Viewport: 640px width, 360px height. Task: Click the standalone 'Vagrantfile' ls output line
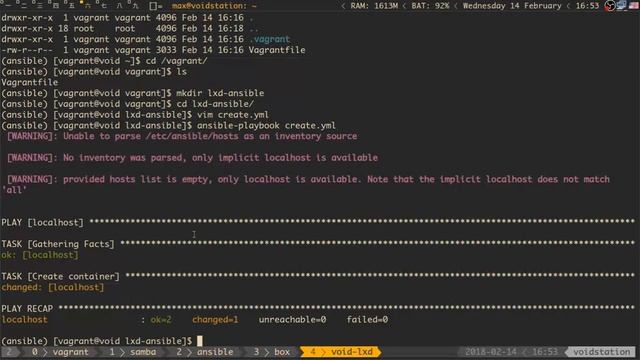[x=29, y=82]
